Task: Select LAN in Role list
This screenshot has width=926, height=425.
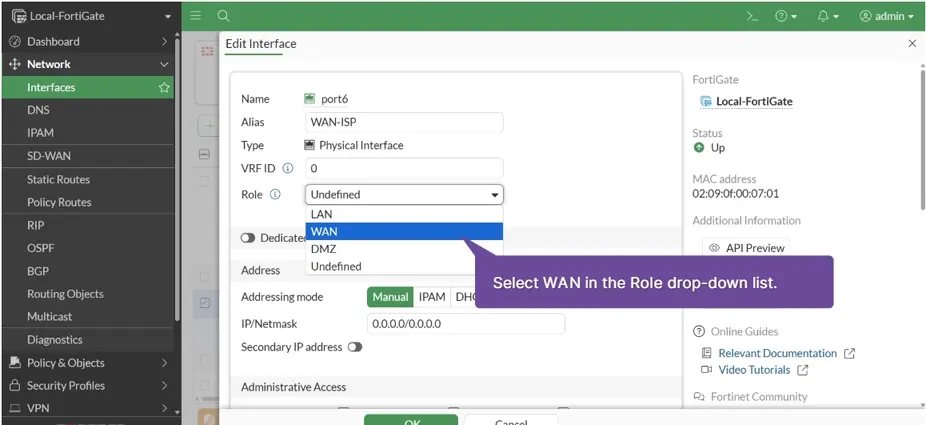Action: coord(405,214)
